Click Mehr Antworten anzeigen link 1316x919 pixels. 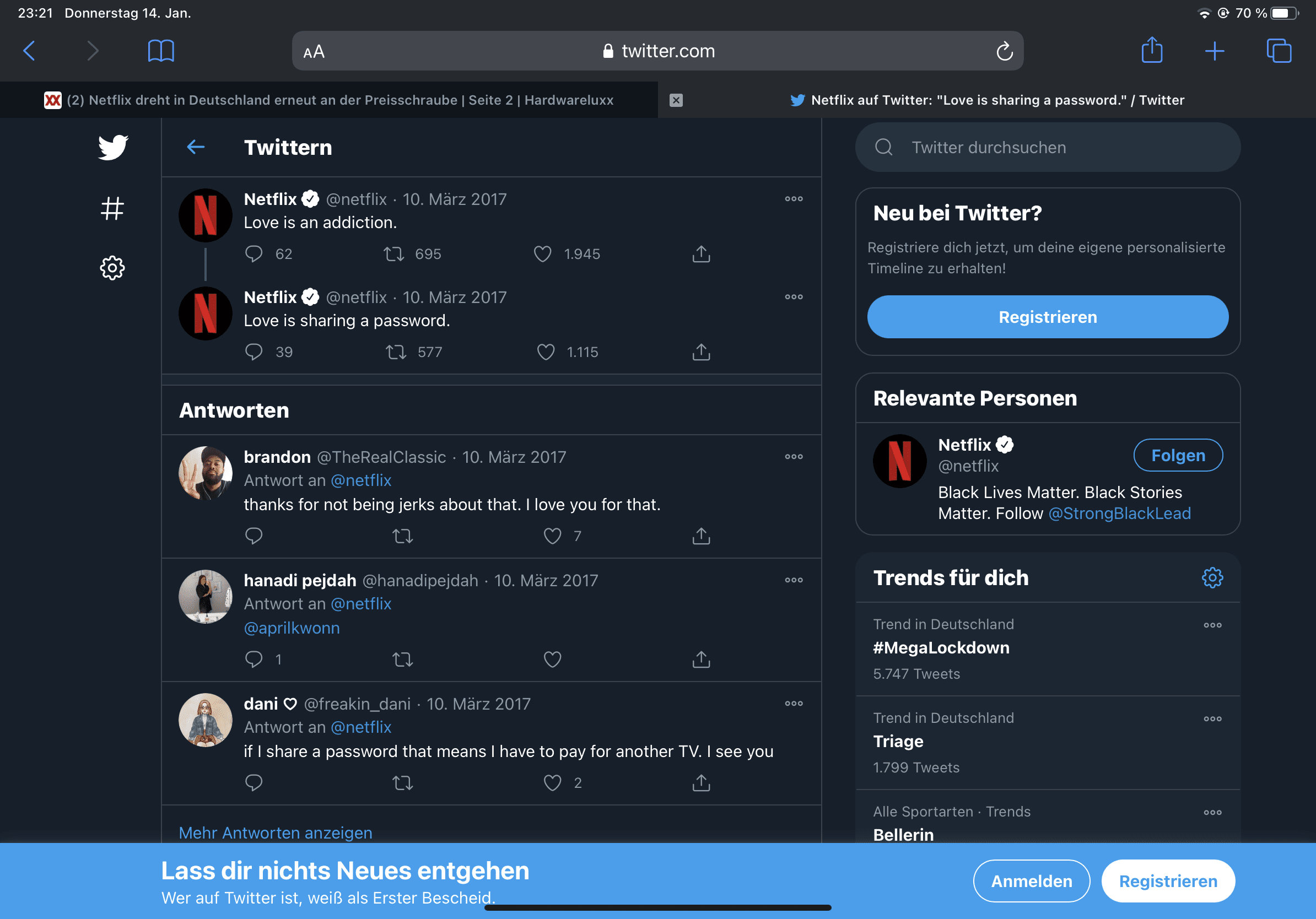(275, 832)
